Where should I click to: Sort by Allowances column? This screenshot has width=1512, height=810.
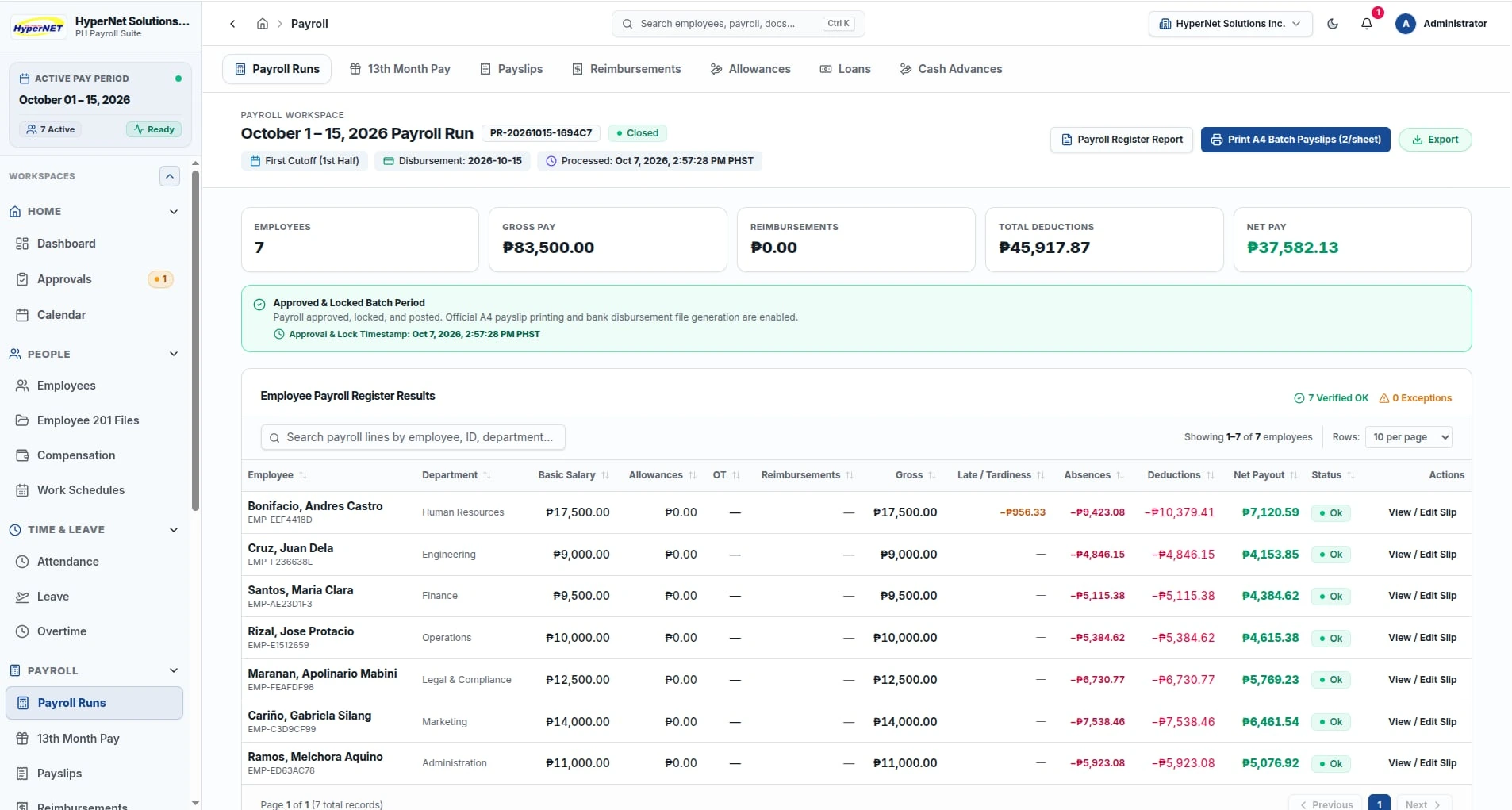tap(662, 475)
